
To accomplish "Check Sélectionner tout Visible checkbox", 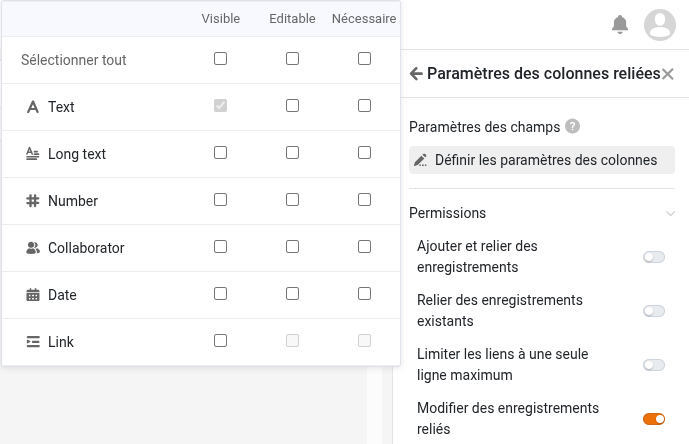I will (x=221, y=58).
